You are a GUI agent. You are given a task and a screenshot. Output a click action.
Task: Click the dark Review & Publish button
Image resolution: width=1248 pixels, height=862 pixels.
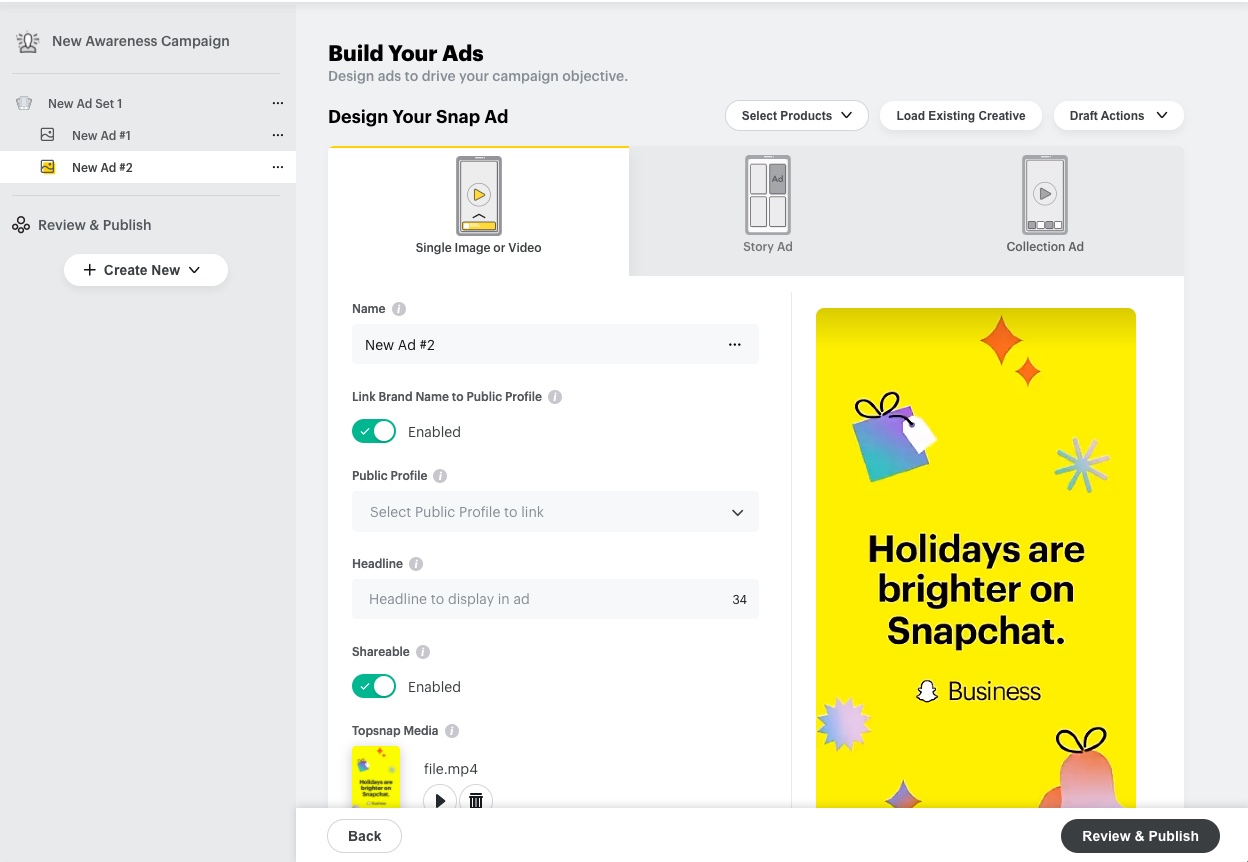click(1140, 836)
